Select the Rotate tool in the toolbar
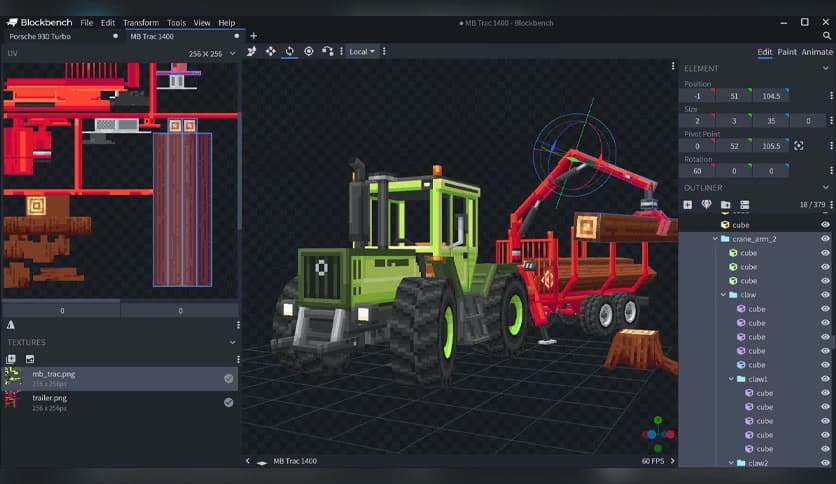The image size is (836, 484). pos(290,51)
